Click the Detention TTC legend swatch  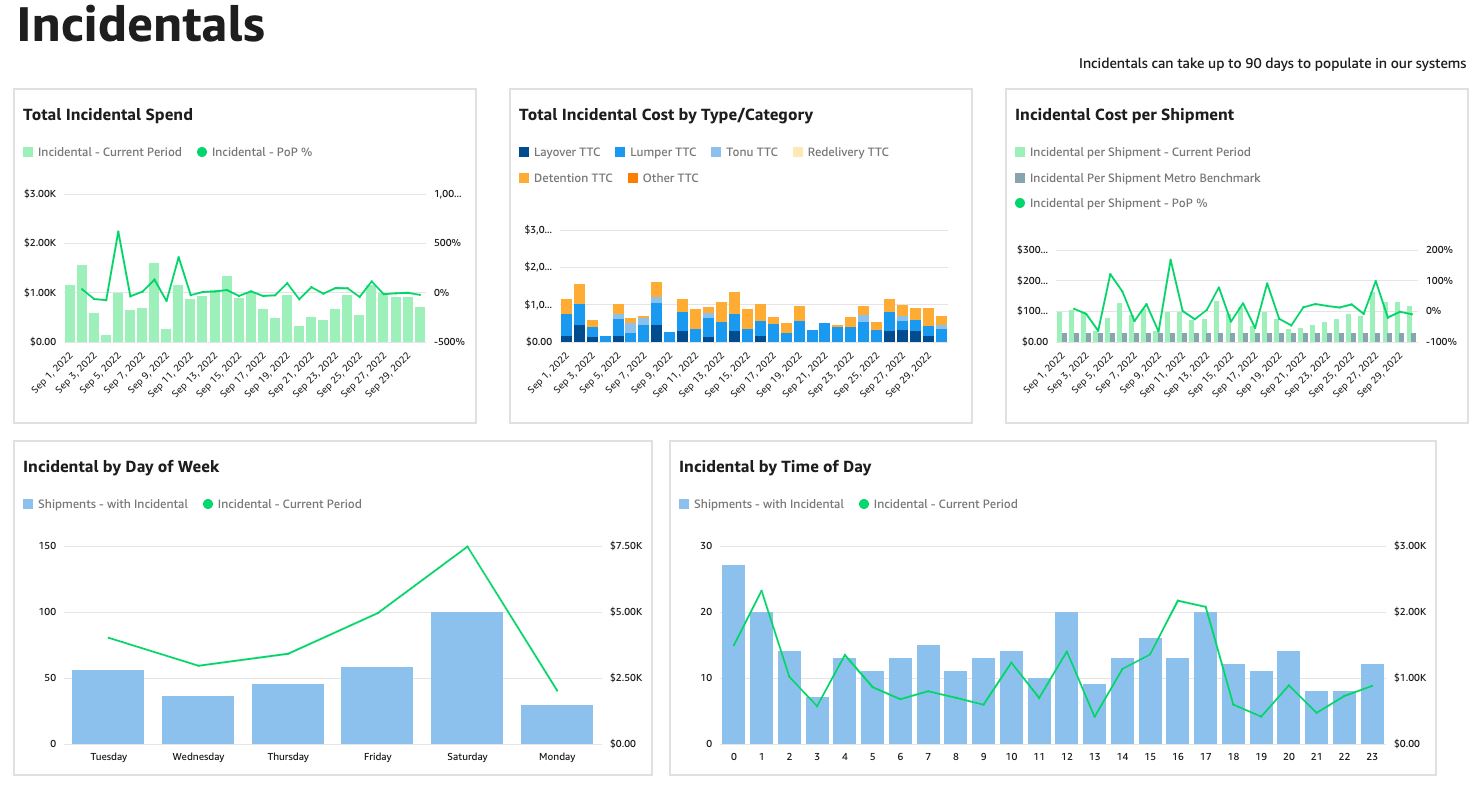pos(524,178)
